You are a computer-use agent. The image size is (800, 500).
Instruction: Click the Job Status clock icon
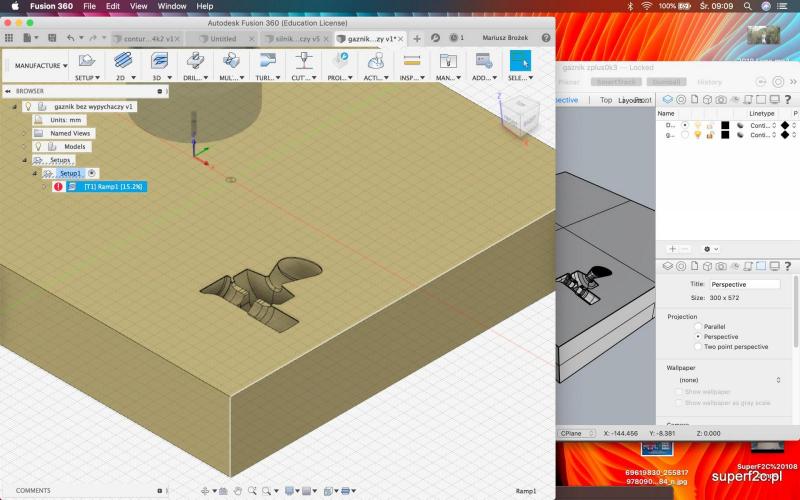(x=454, y=38)
